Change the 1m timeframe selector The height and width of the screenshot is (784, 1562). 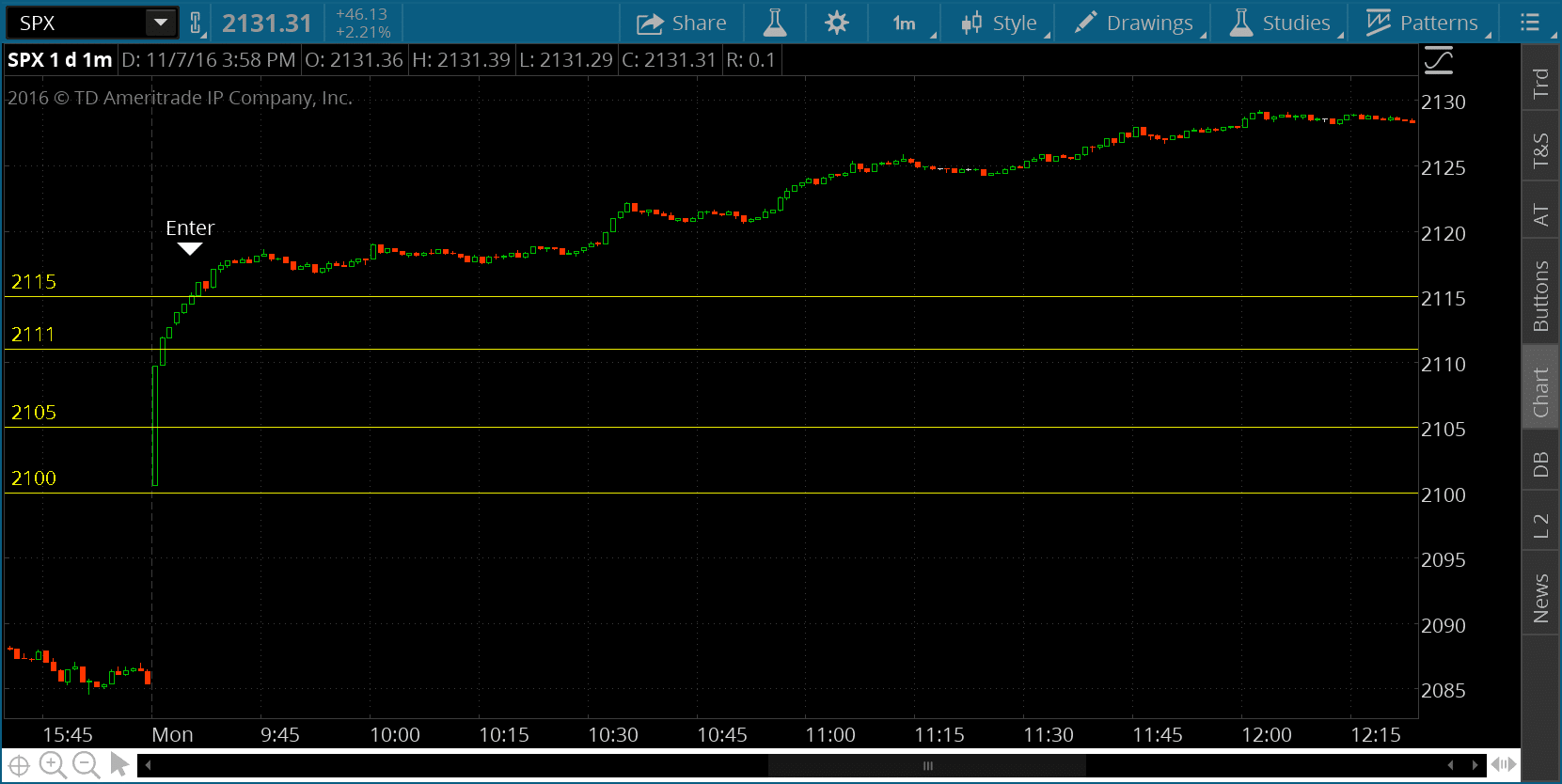[x=905, y=23]
